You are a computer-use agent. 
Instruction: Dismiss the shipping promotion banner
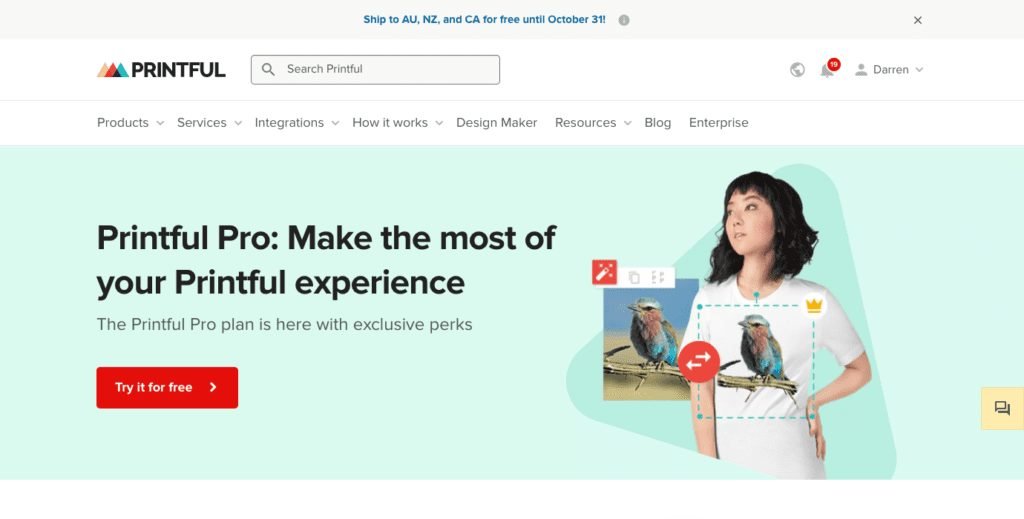[x=918, y=20]
